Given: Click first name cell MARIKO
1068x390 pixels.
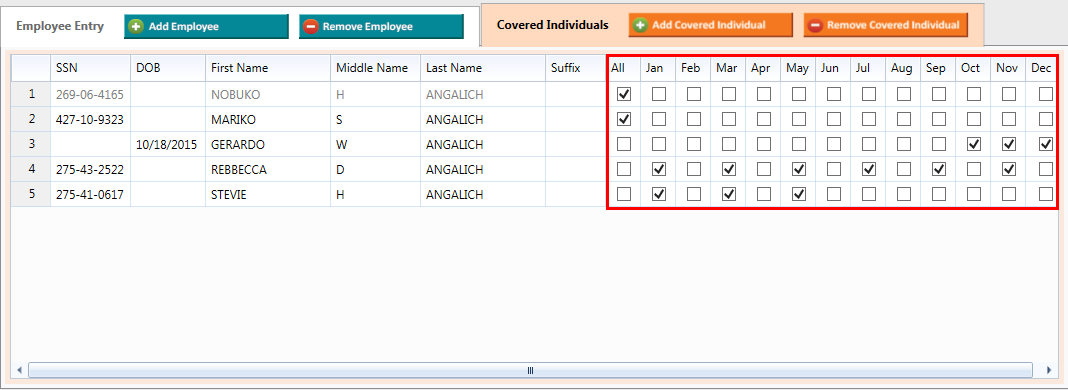Looking at the screenshot, I should [268, 120].
